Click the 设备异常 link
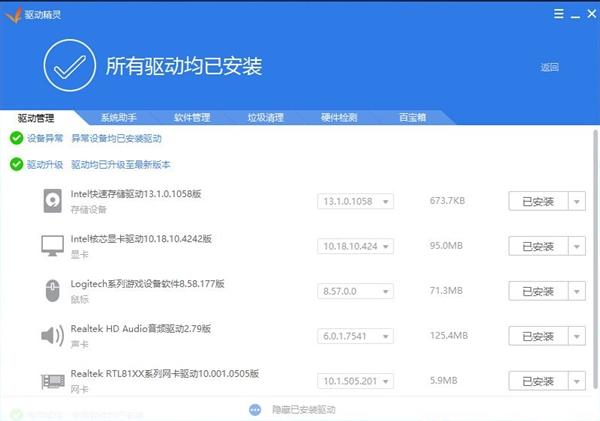600x421 pixels. click(45, 138)
